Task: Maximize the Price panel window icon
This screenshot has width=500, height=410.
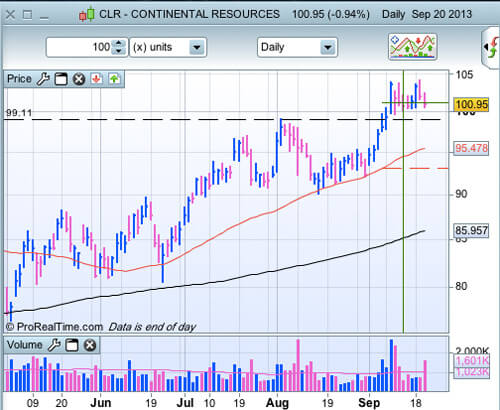Action: click(x=61, y=79)
